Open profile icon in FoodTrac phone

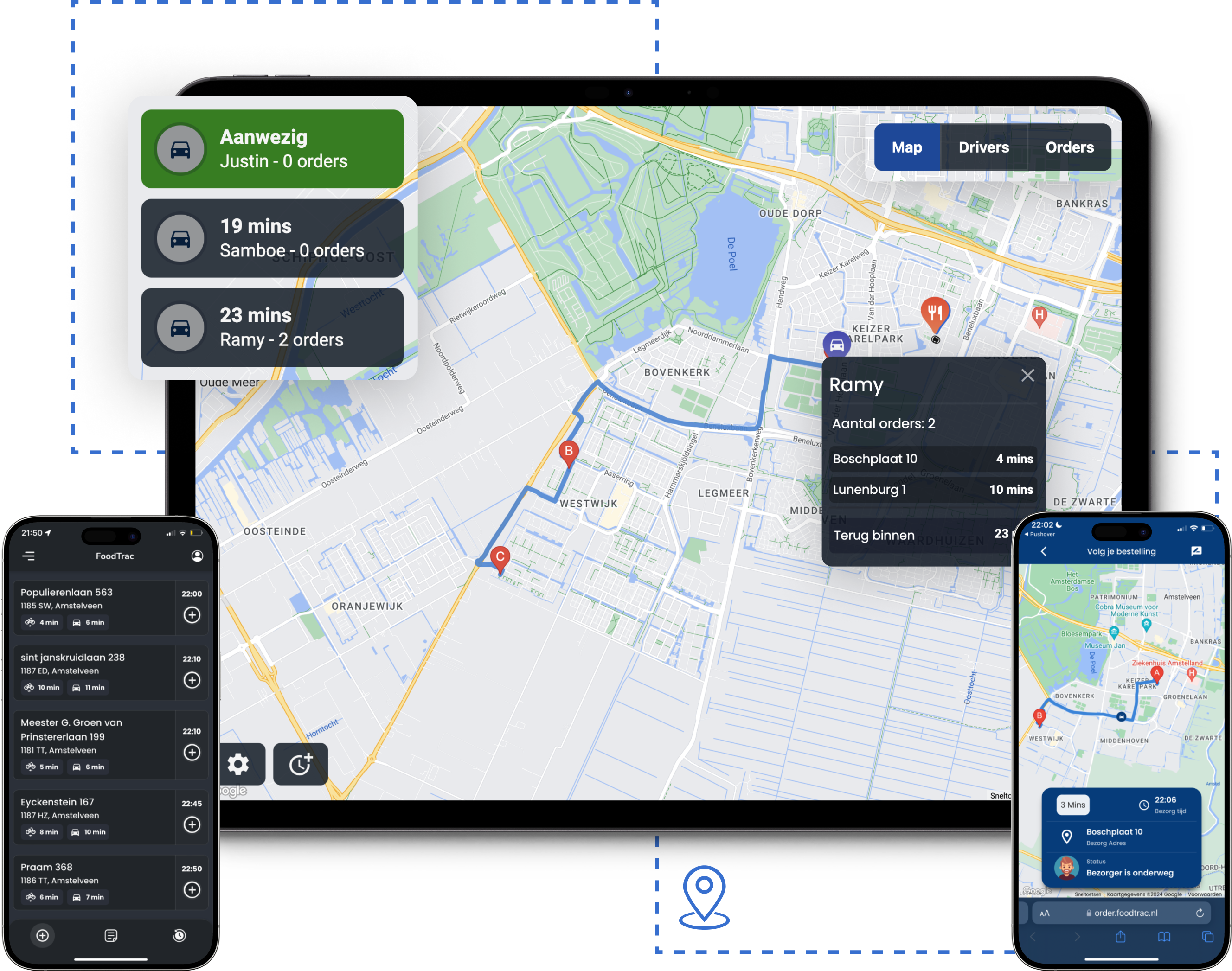click(197, 556)
